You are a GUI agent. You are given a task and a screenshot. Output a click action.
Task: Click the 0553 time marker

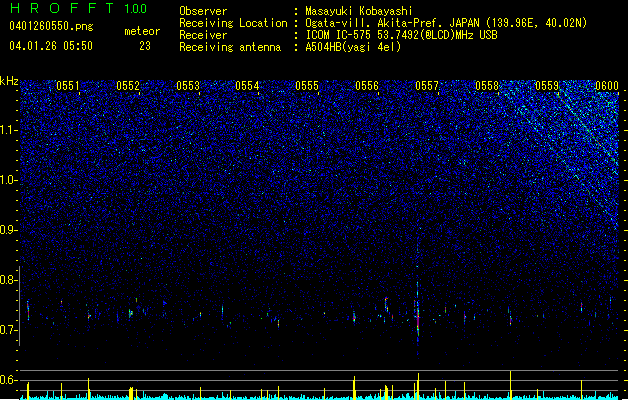click(188, 86)
